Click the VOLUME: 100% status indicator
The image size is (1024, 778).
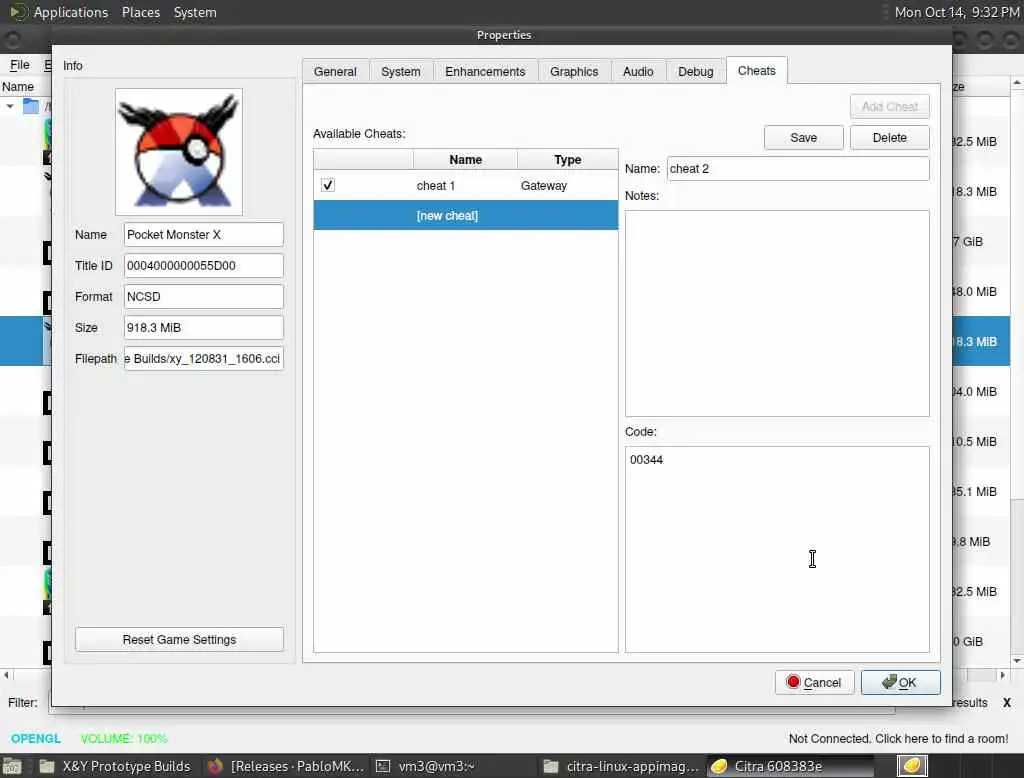[124, 739]
